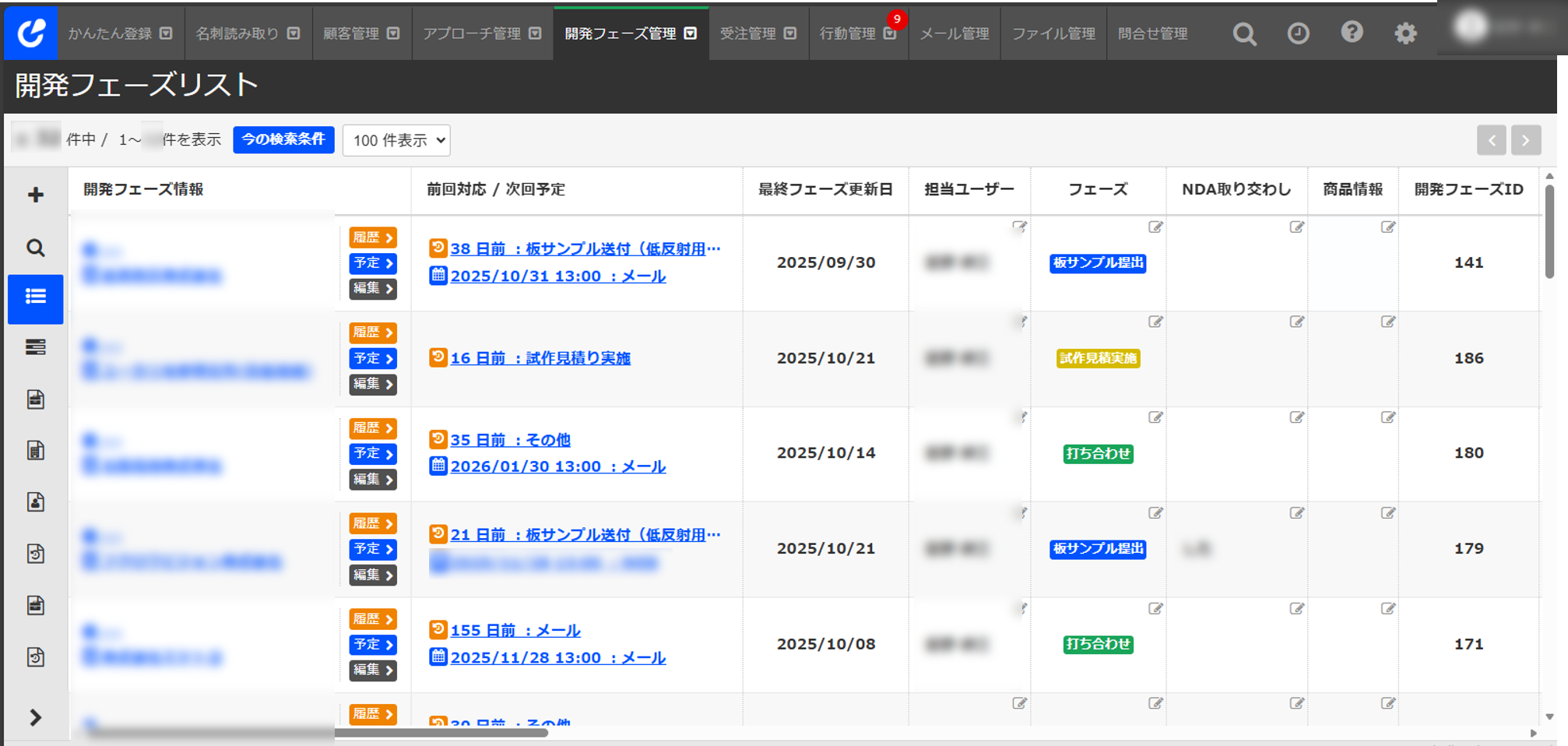Expand the アプローチ管理 dropdown arrow
1568x746 pixels.
[535, 33]
